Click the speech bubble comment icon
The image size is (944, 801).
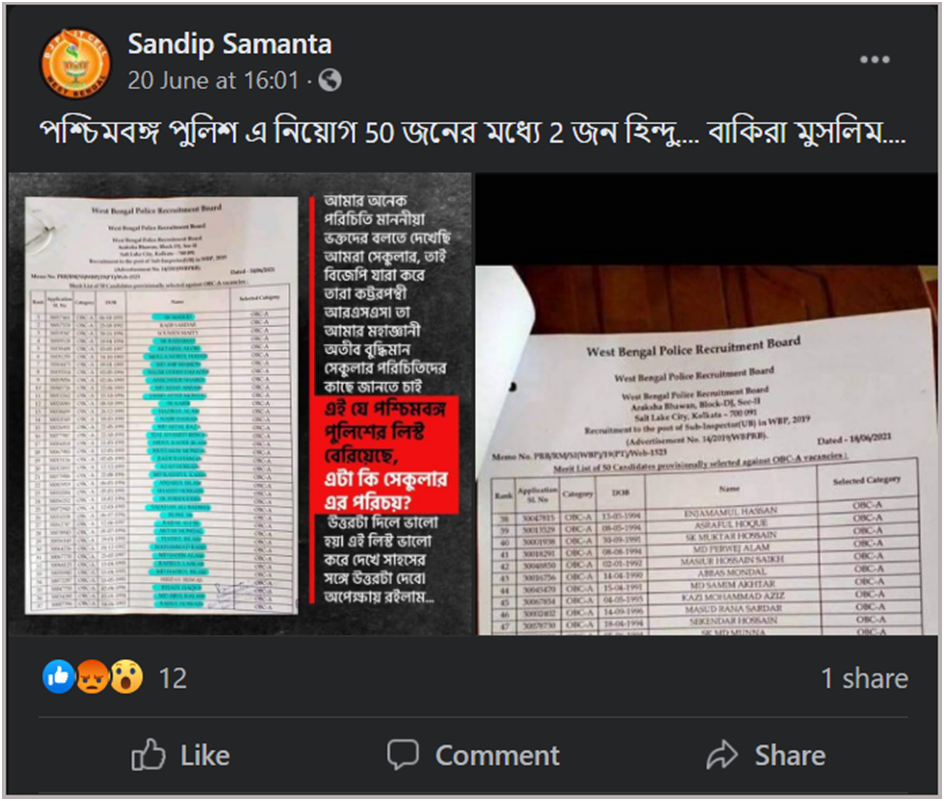[x=403, y=755]
